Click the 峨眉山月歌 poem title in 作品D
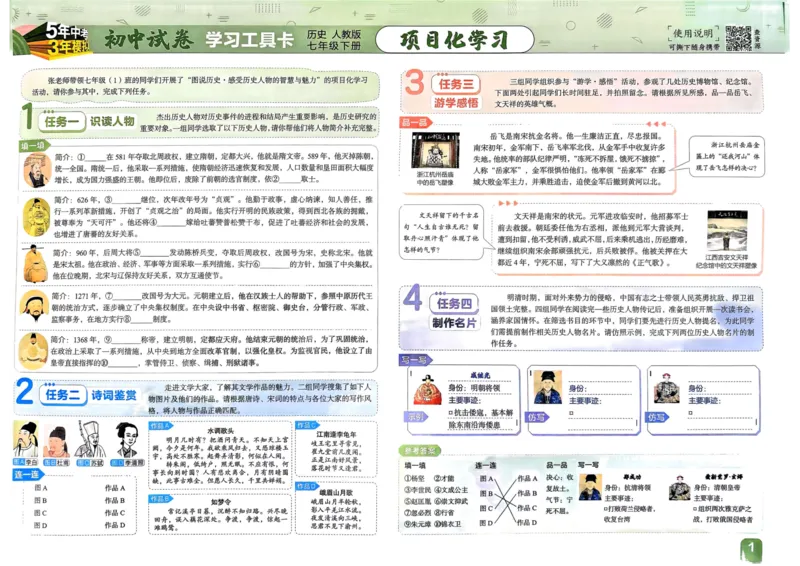 tap(336, 493)
